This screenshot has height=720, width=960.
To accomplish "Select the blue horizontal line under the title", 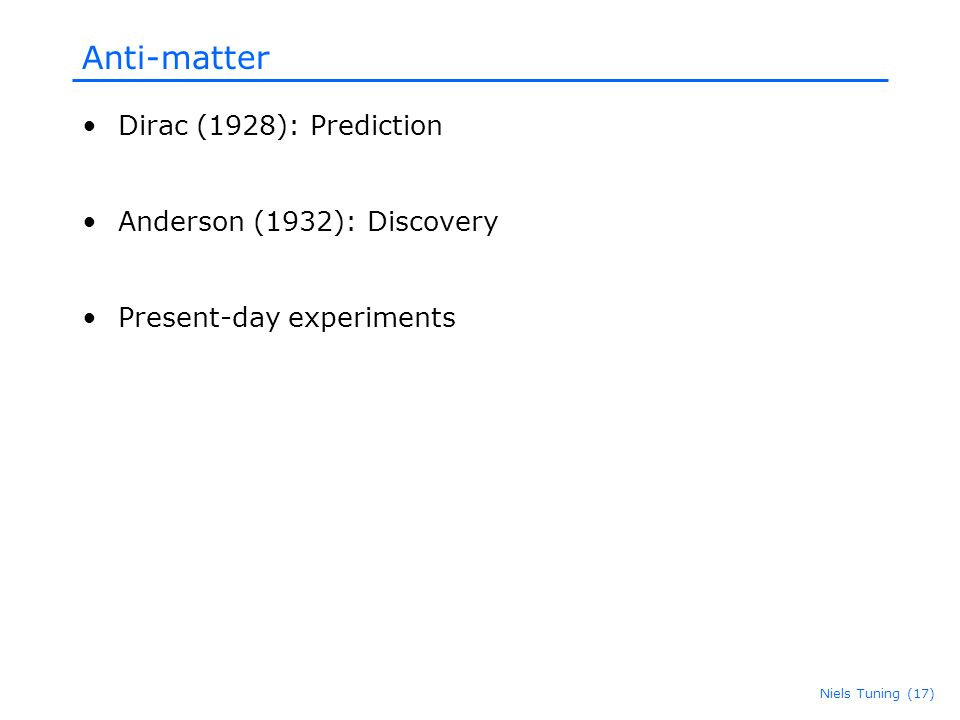I will tap(480, 80).
